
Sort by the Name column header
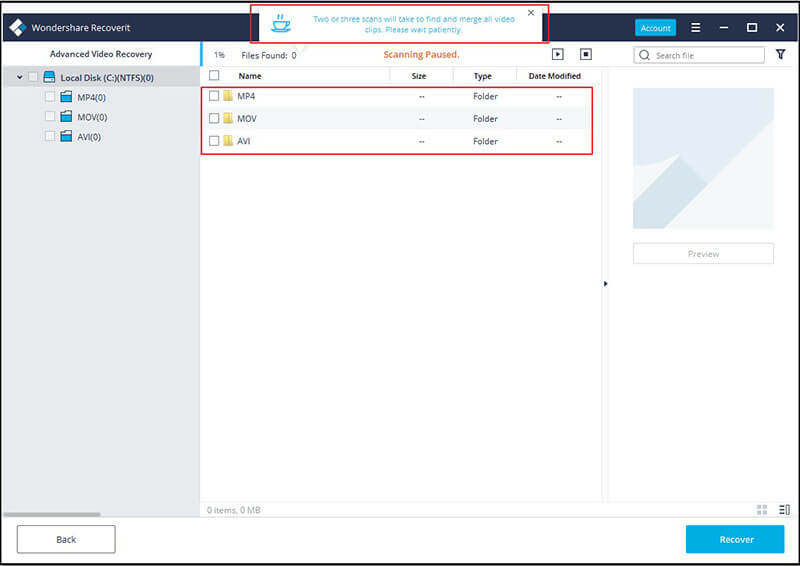click(250, 76)
